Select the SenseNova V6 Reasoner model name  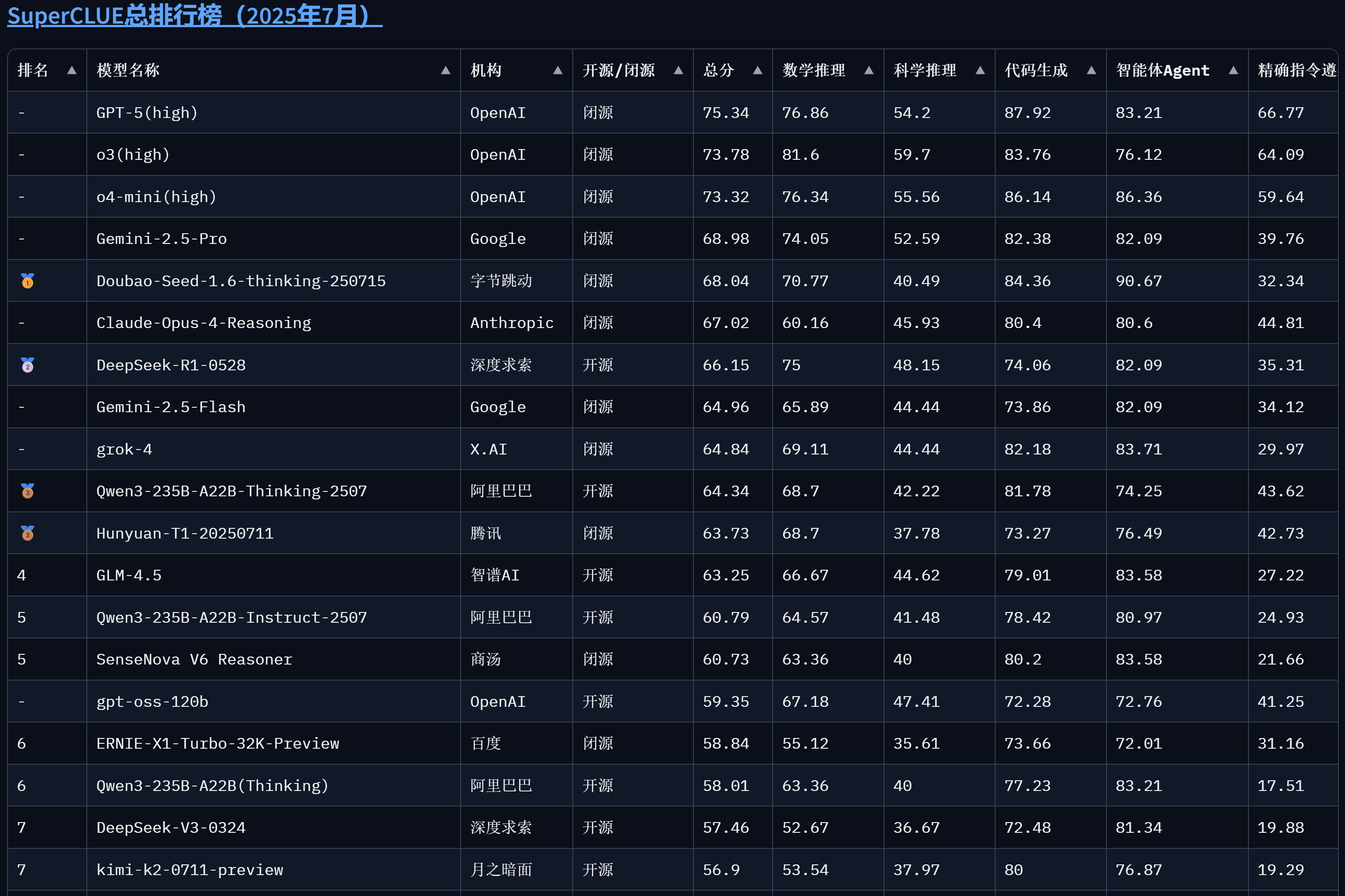[x=194, y=660]
